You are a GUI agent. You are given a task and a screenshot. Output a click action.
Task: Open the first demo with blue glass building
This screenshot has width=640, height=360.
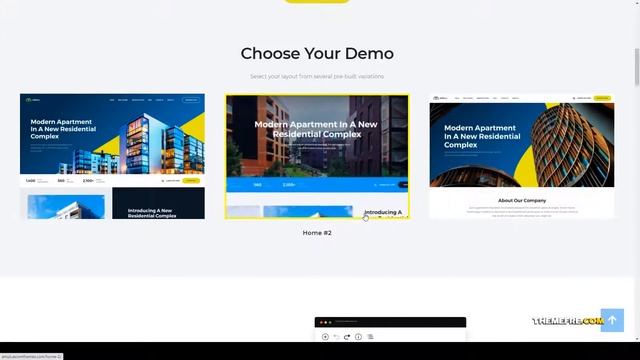[x=112, y=156]
